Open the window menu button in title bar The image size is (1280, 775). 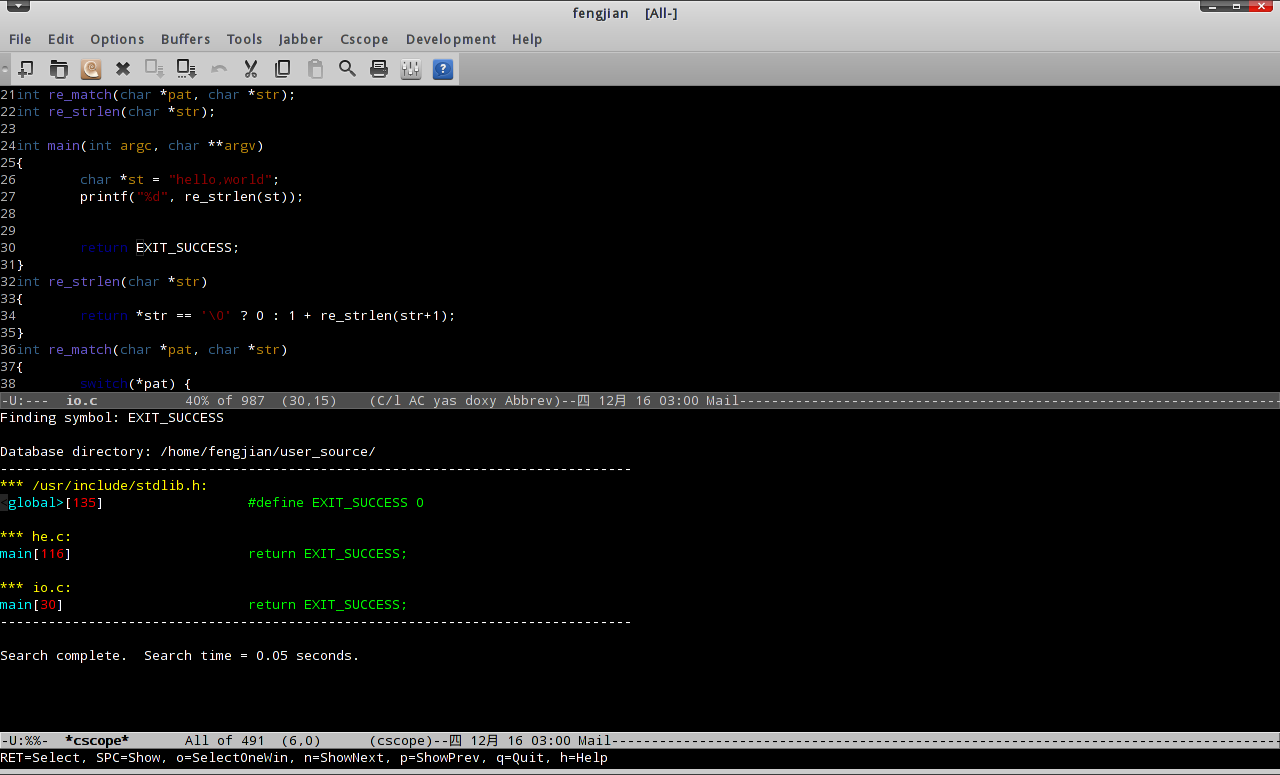17,7
